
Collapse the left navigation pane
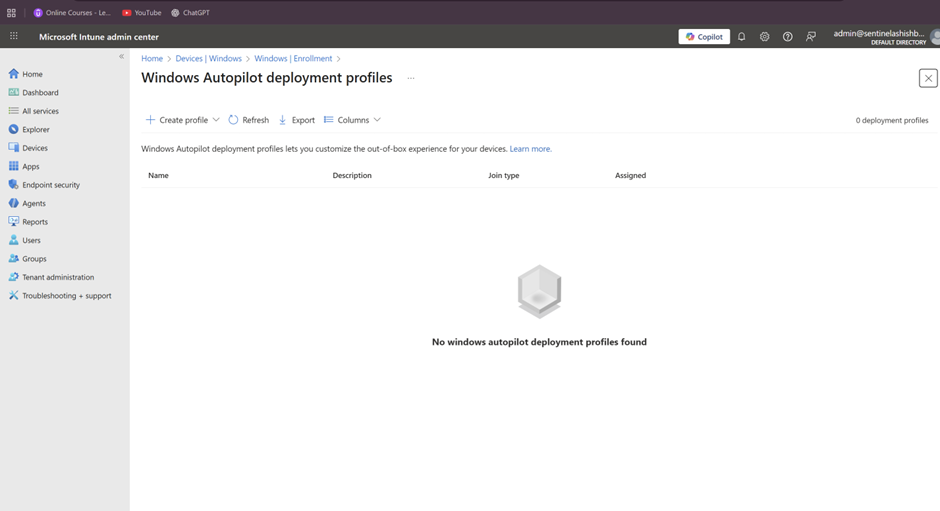point(122,57)
